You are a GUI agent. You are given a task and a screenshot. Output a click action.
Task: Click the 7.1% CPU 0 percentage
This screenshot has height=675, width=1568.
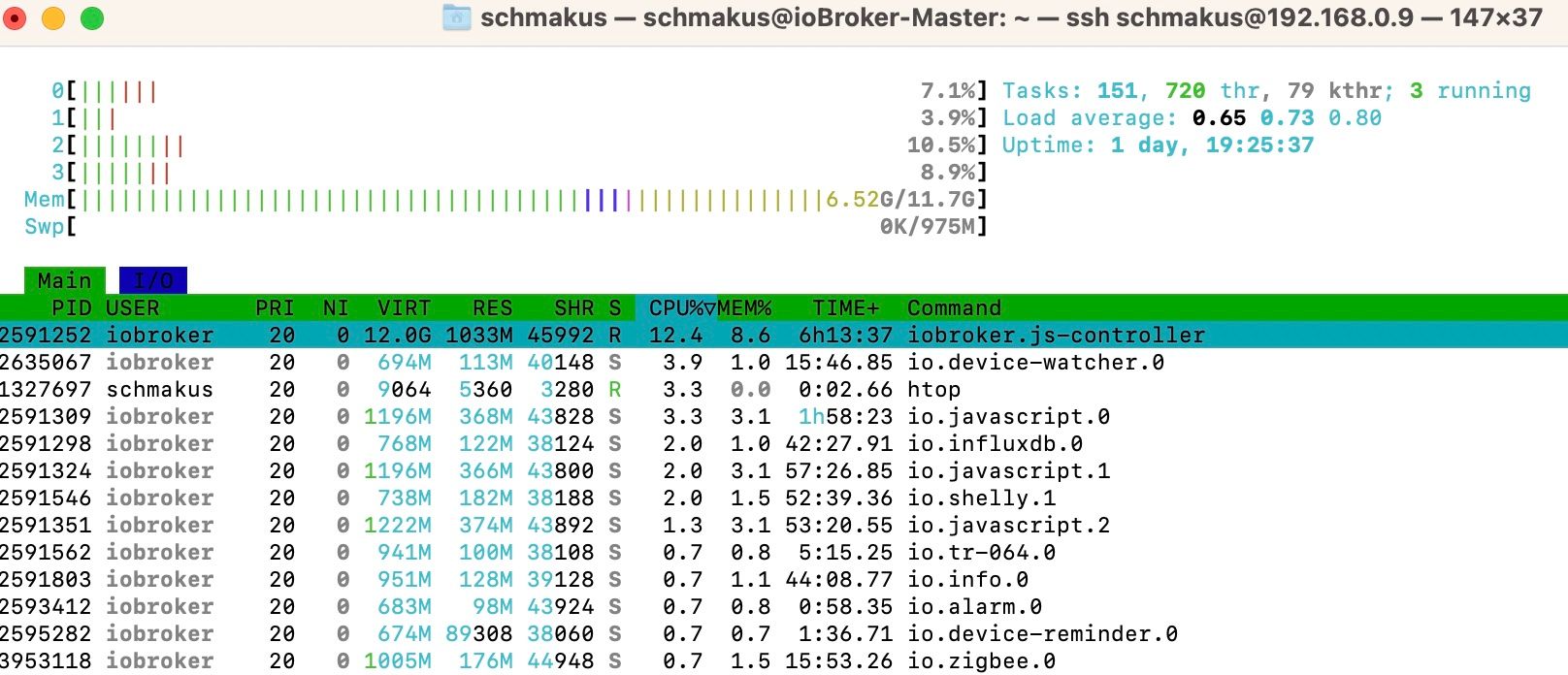(x=948, y=91)
